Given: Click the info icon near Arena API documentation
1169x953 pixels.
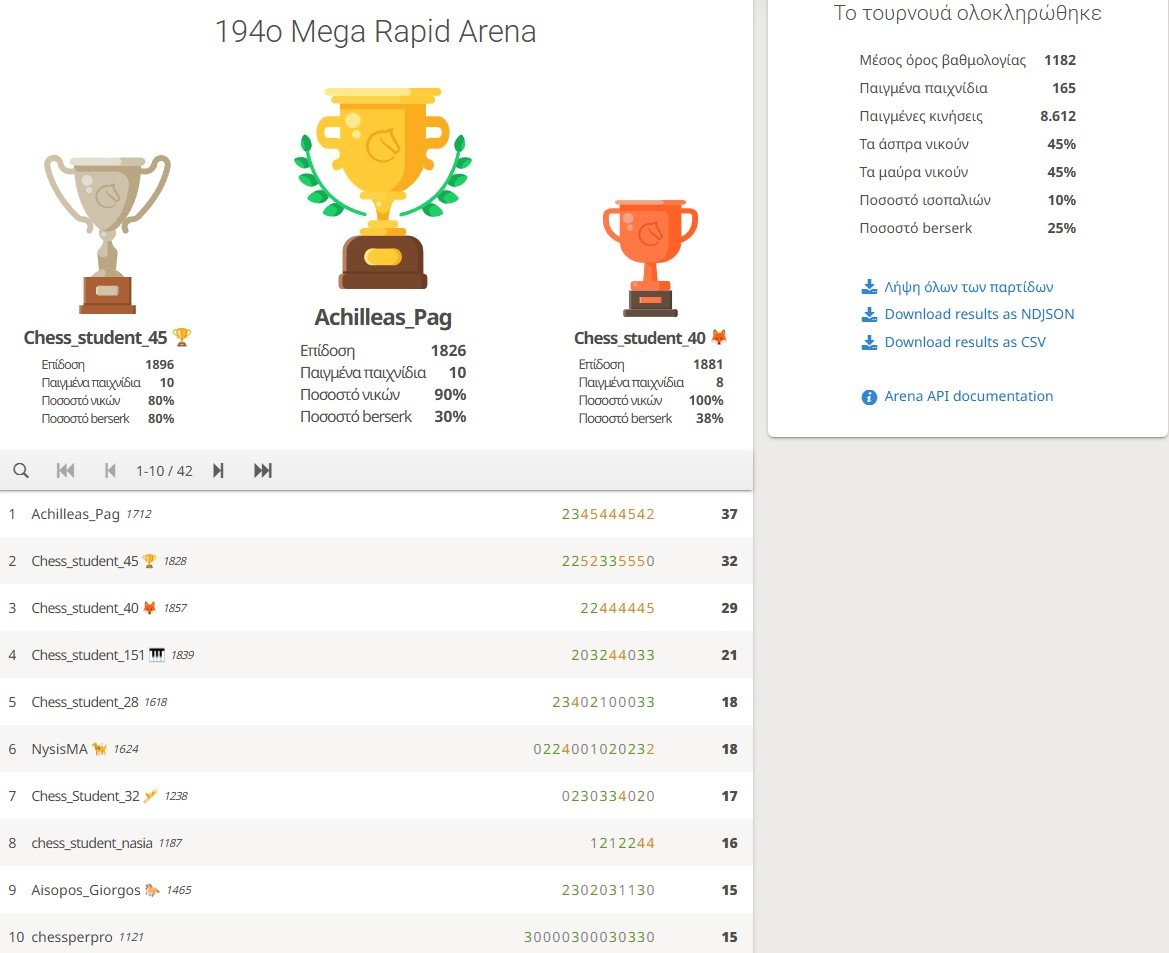Looking at the screenshot, I should [868, 396].
